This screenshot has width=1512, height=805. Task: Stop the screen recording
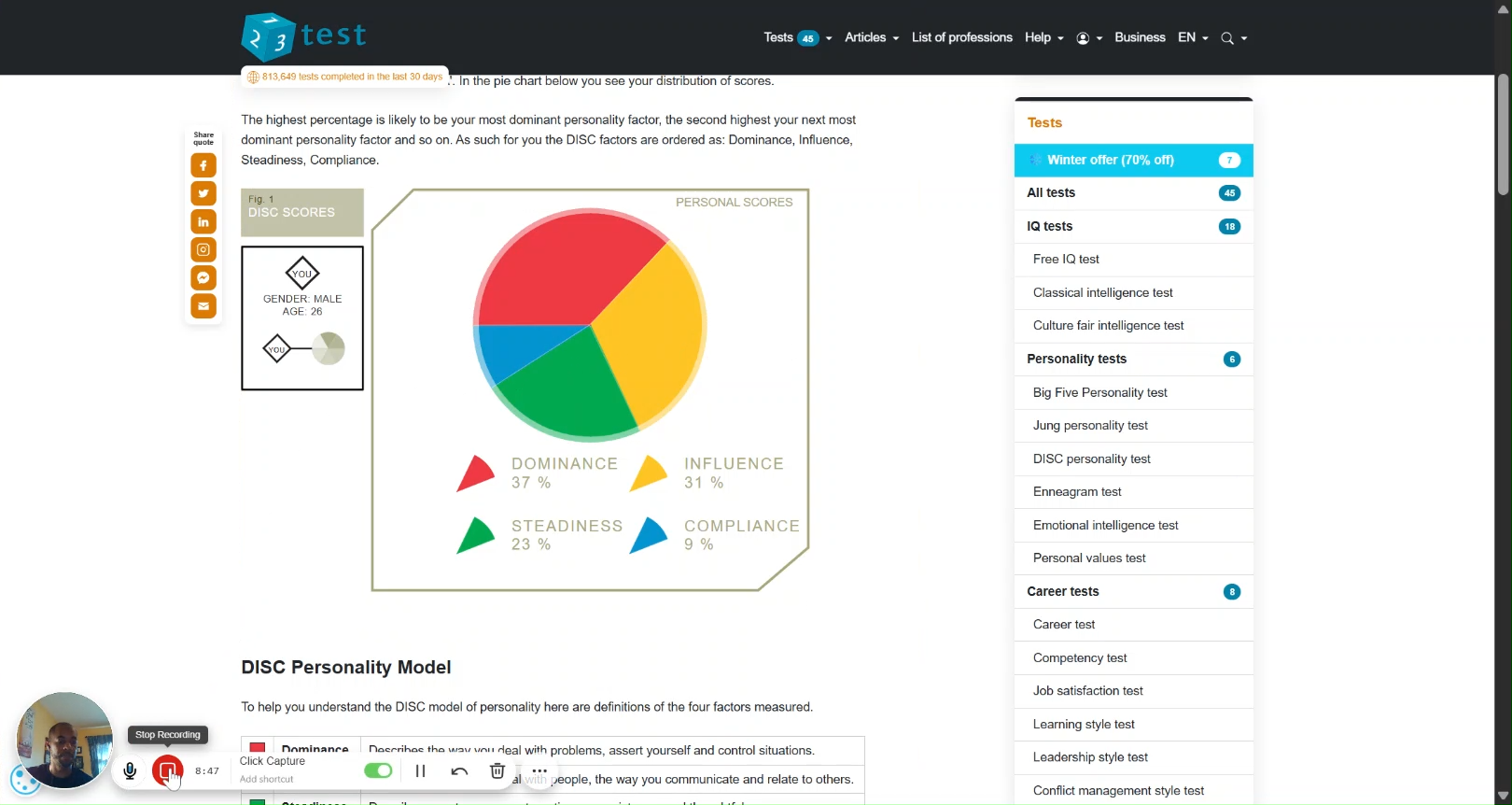pos(167,770)
